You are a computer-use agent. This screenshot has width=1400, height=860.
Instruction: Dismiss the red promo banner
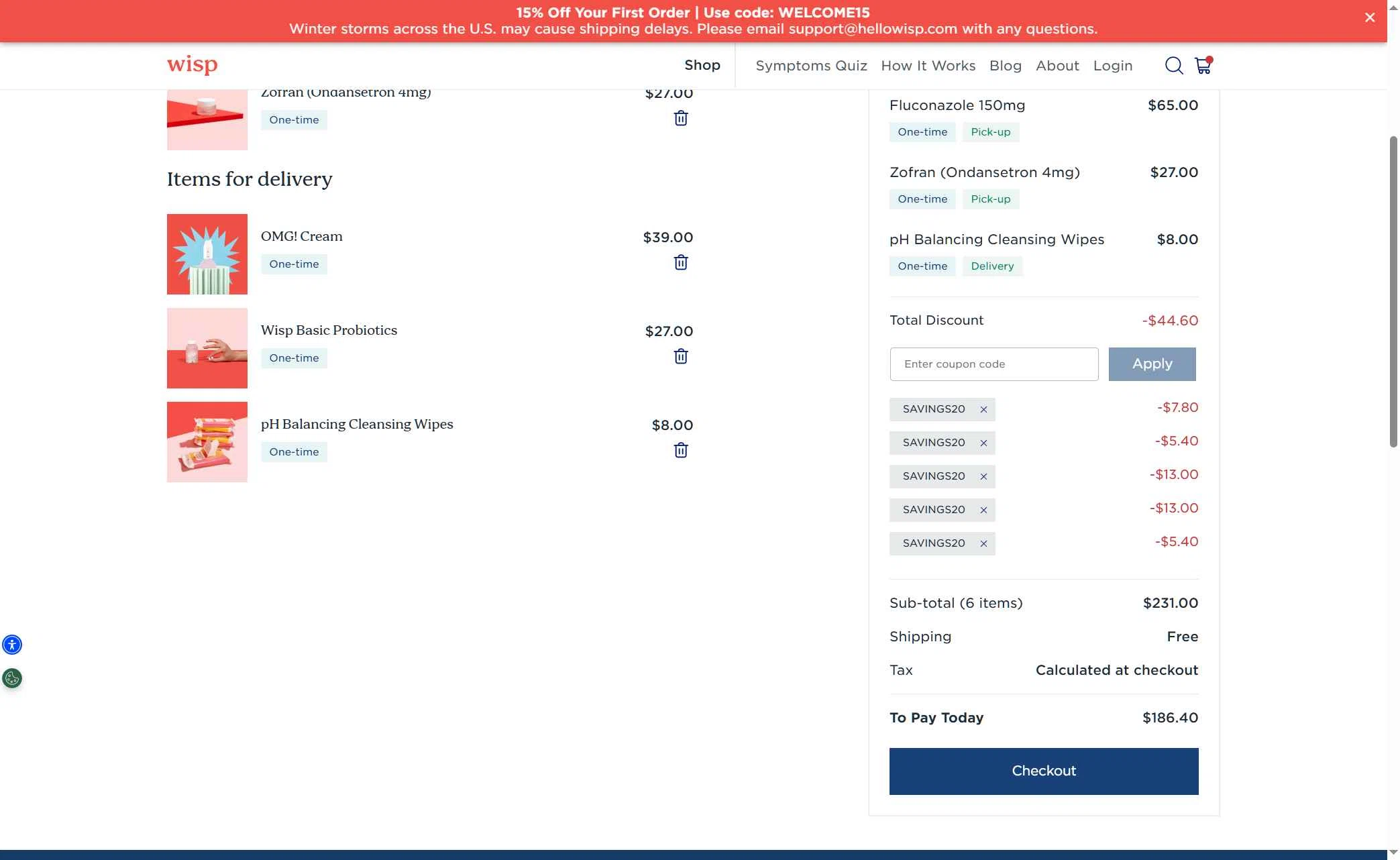point(1369,18)
